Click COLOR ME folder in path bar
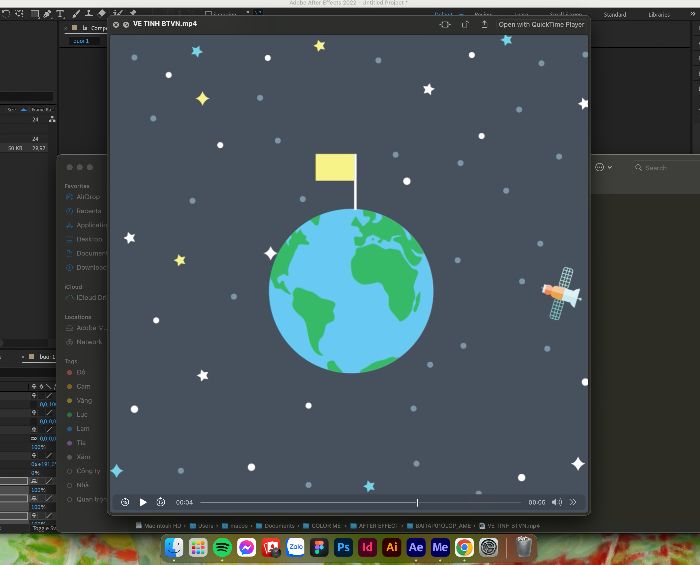Image resolution: width=700 pixels, height=565 pixels. tap(322, 526)
